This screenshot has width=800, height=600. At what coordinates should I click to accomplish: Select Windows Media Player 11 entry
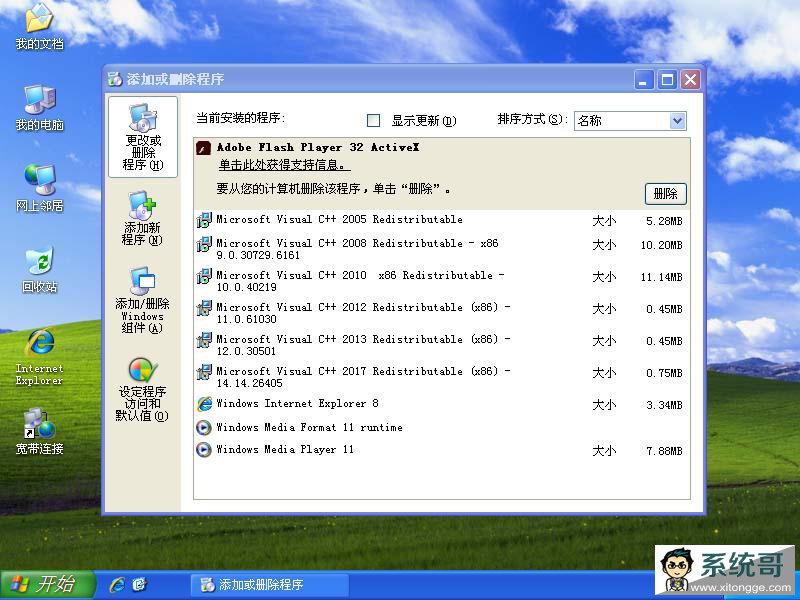442,449
